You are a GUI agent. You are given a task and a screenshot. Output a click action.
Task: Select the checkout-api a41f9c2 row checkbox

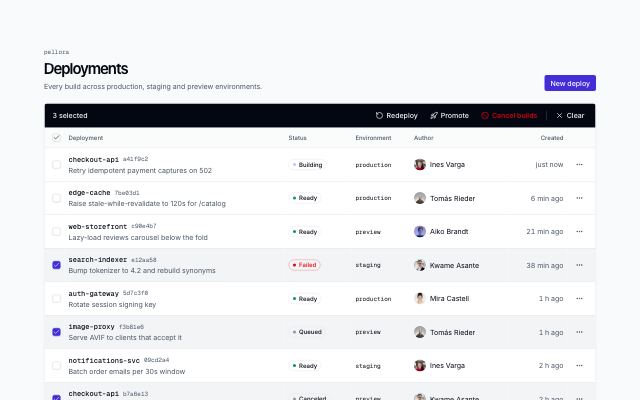[x=56, y=164]
